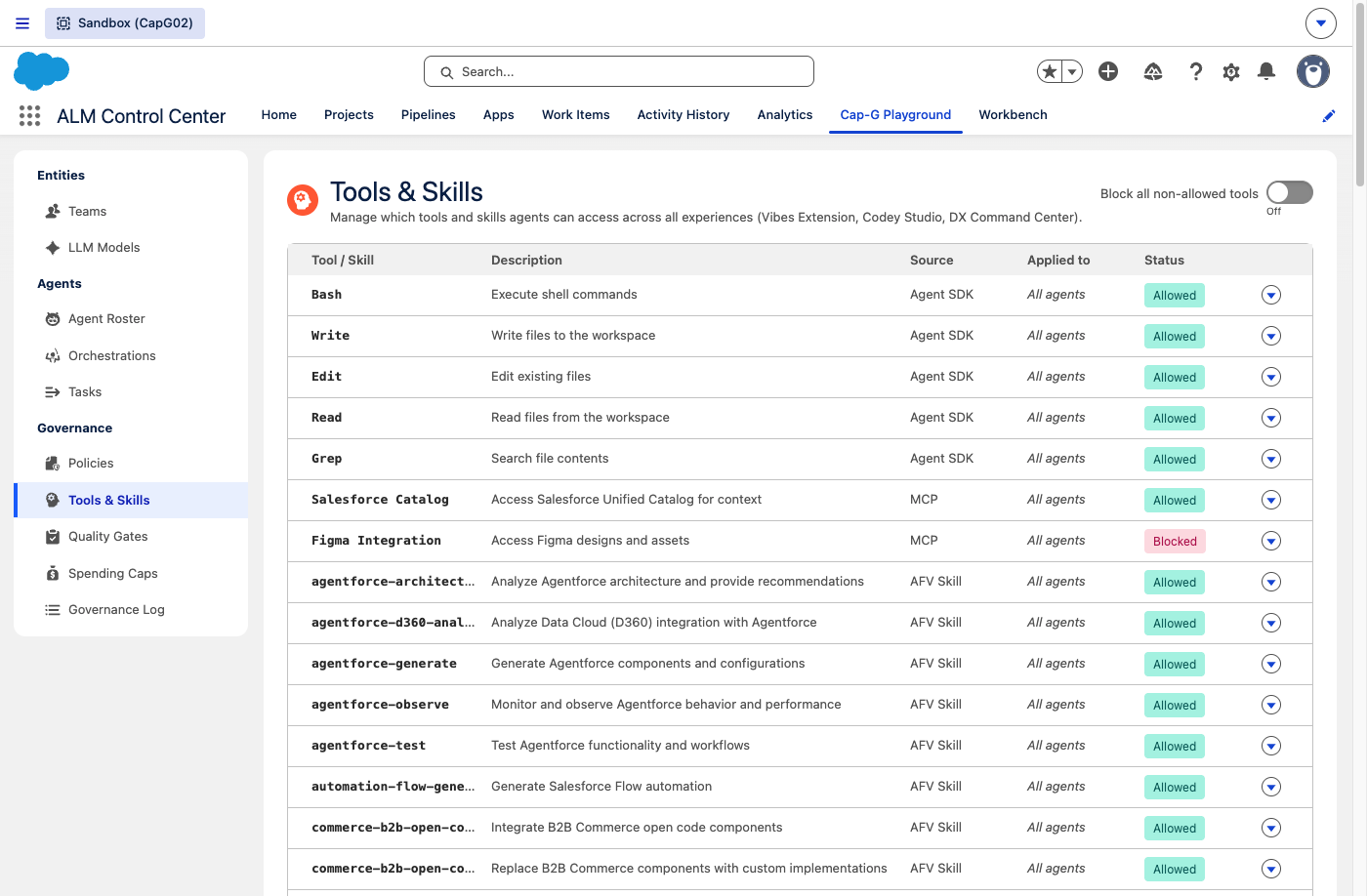Click the Search input field
The image size is (1367, 896).
click(619, 71)
